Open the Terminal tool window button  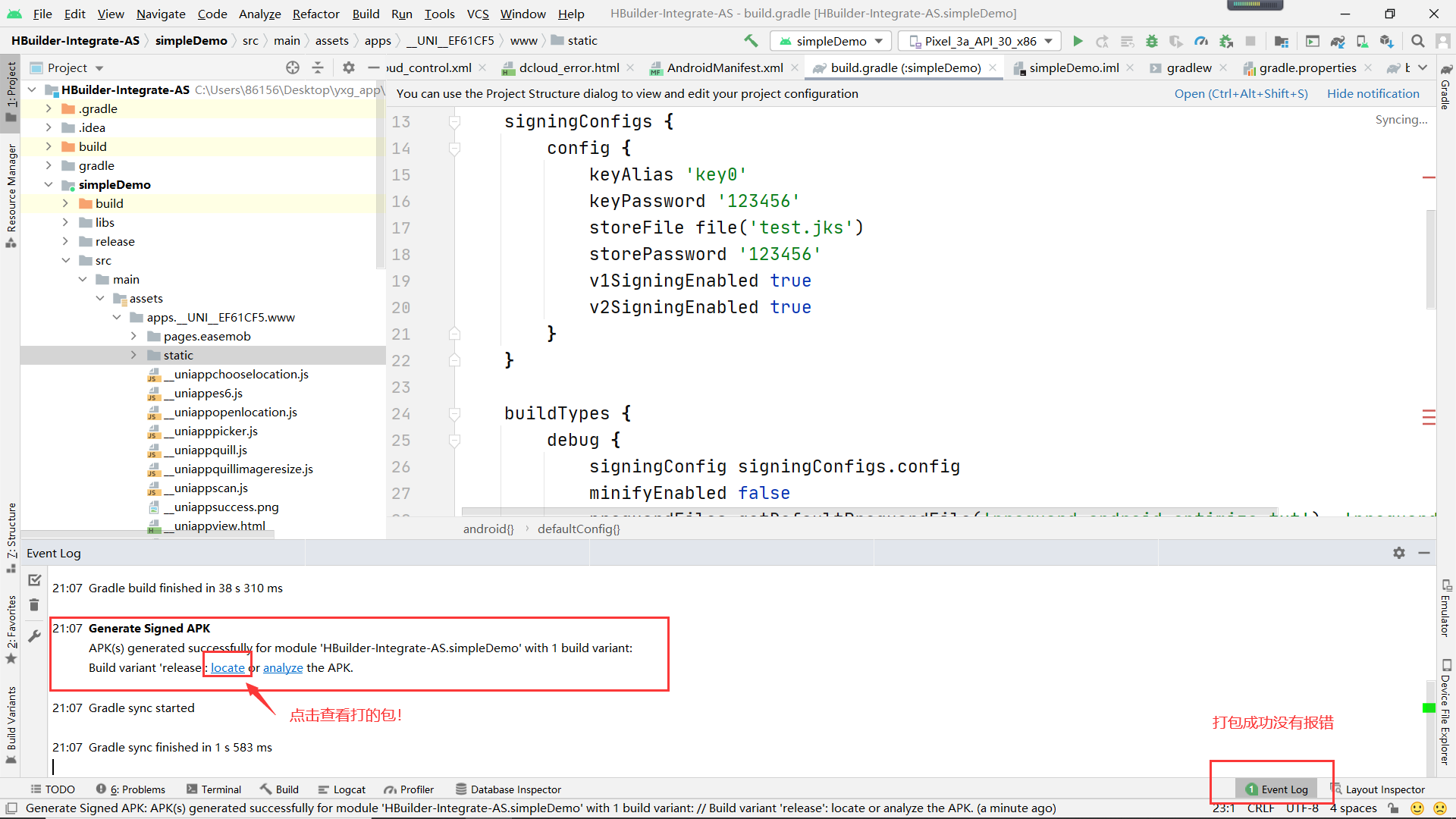coord(214,789)
